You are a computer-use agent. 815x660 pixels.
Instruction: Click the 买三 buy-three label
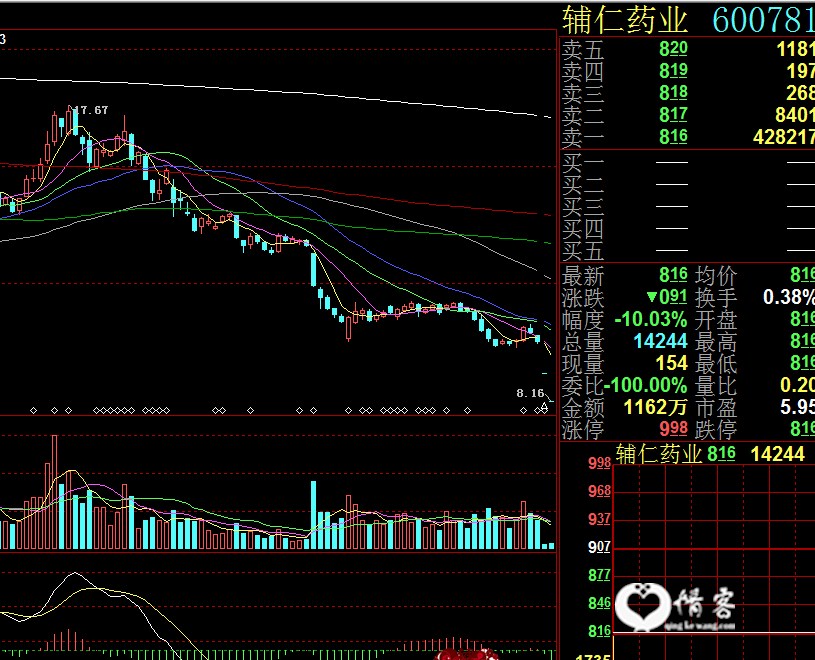pyautogui.click(x=583, y=207)
